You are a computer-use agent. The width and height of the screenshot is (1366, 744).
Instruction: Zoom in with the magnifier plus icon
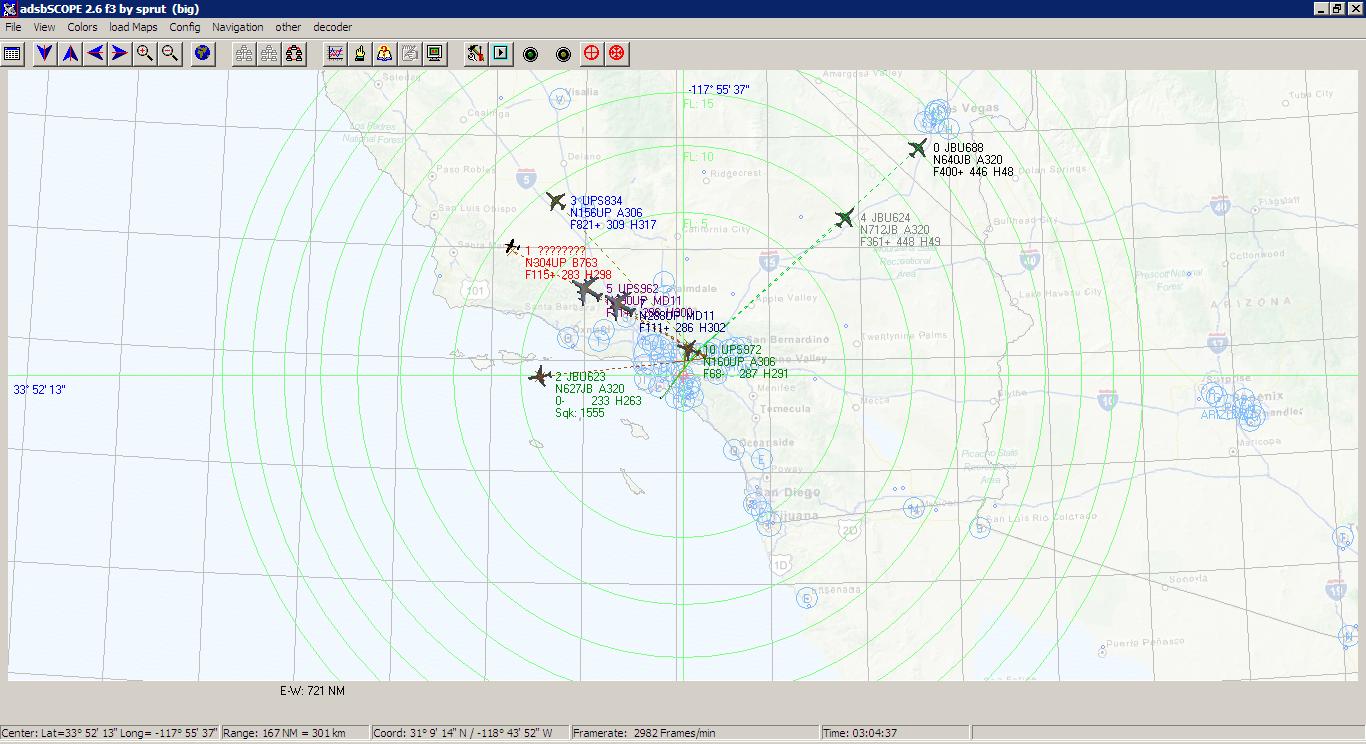145,53
